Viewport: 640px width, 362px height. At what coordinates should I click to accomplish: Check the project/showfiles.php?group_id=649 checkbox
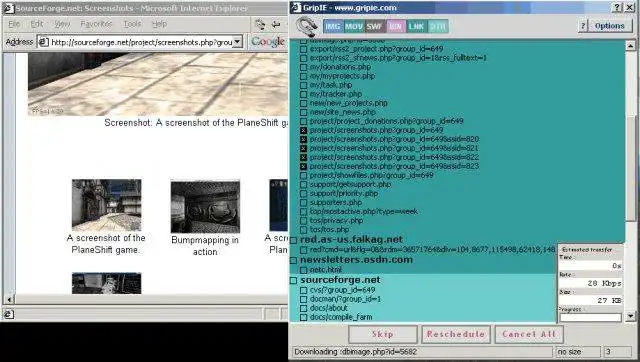point(303,175)
